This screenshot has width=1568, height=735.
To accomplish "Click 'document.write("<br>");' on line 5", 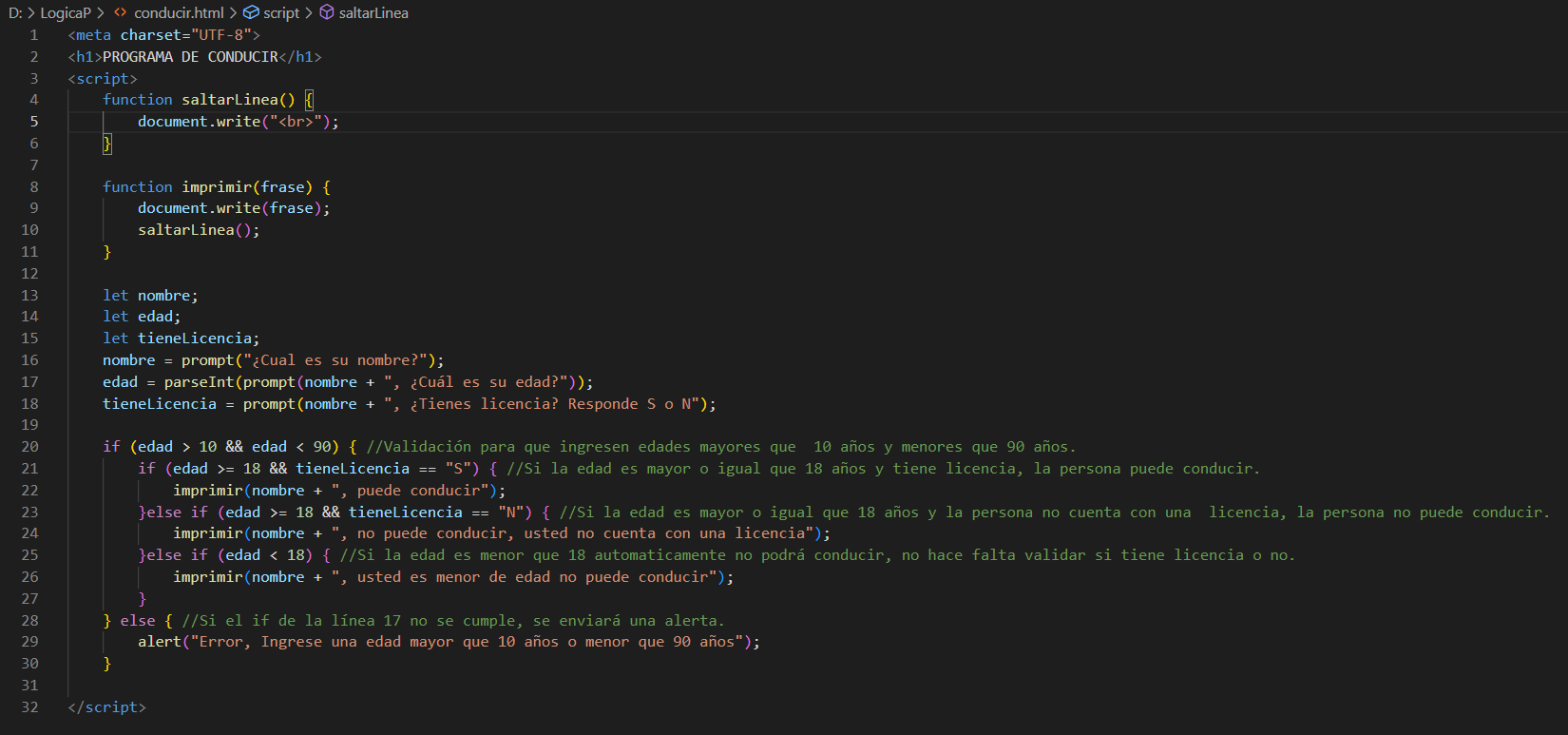I will point(238,122).
